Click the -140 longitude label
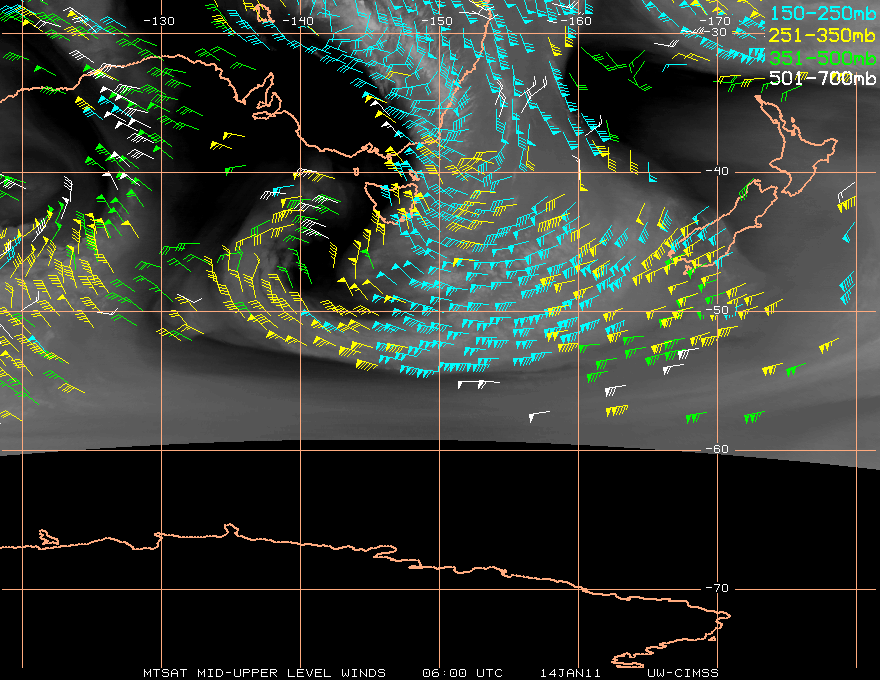The image size is (880, 680). pyautogui.click(x=297, y=21)
